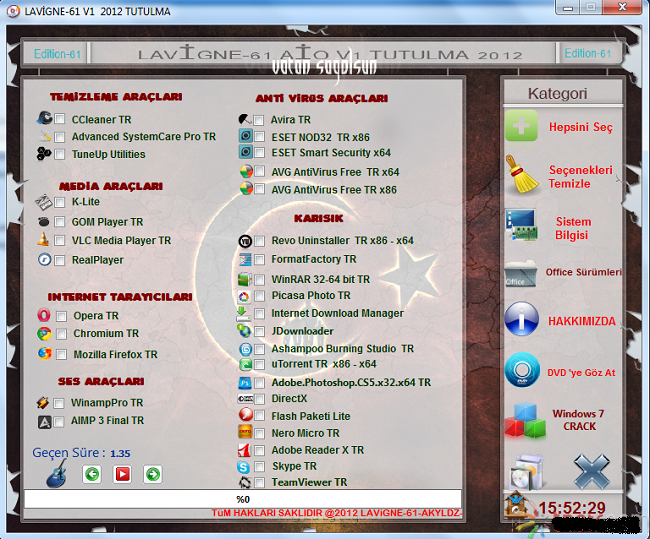Click the broom icon to clear selections
The width and height of the screenshot is (650, 539).
click(521, 176)
